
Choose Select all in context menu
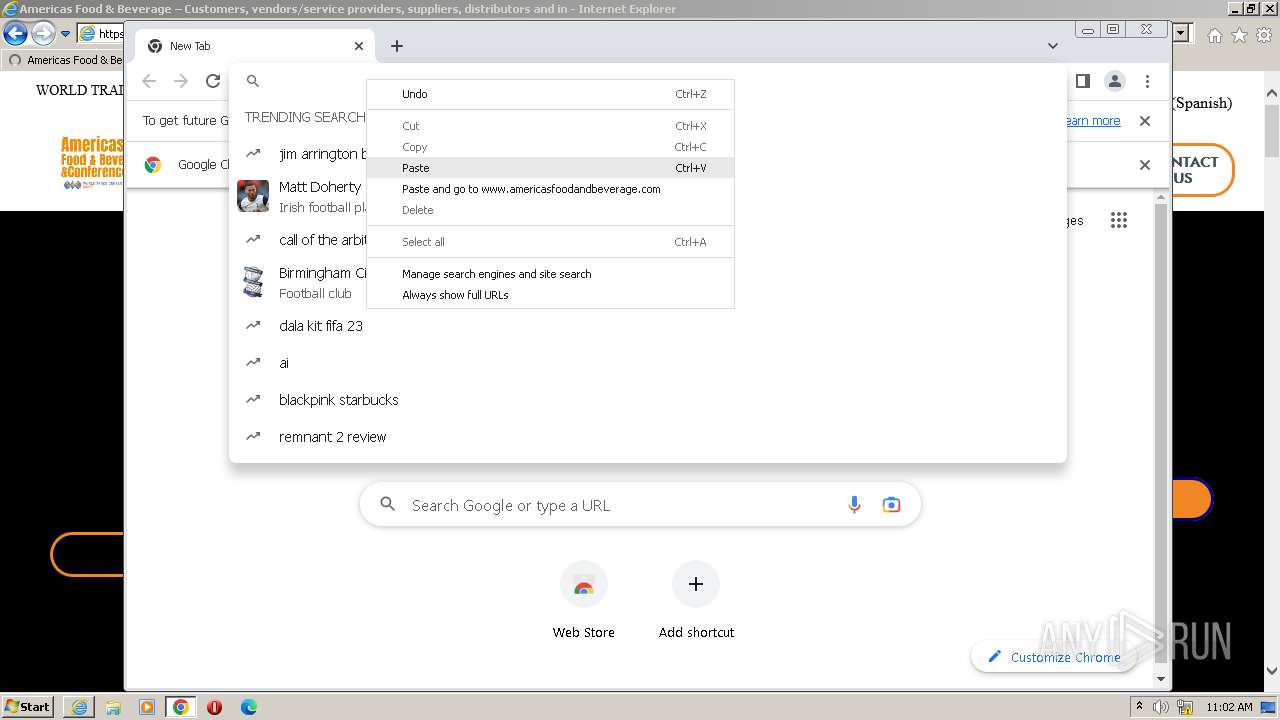click(x=550, y=242)
